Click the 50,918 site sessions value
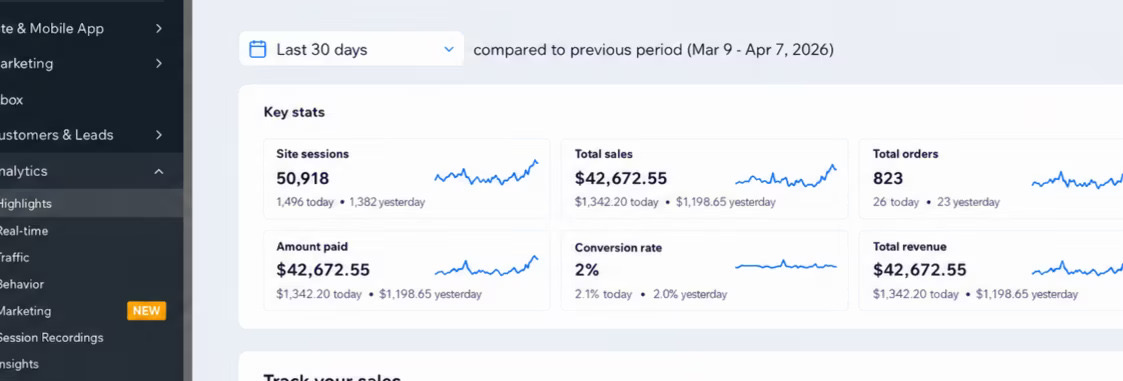Image resolution: width=1123 pixels, height=381 pixels. click(303, 178)
